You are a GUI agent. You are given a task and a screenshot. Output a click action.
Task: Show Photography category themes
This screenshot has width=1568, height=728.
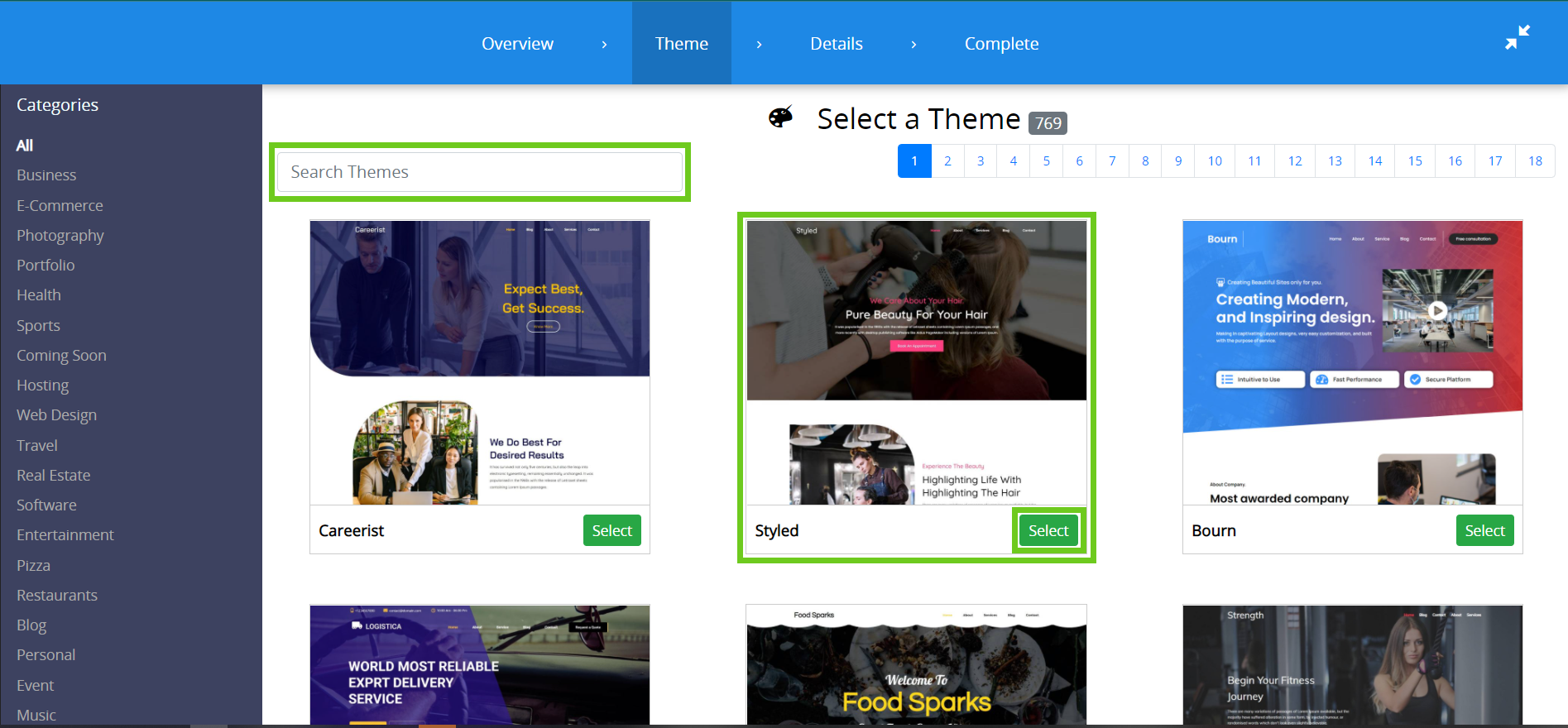60,236
